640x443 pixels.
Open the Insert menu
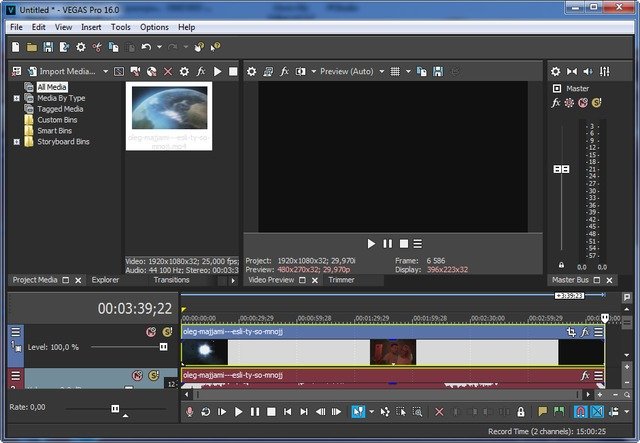[91, 27]
